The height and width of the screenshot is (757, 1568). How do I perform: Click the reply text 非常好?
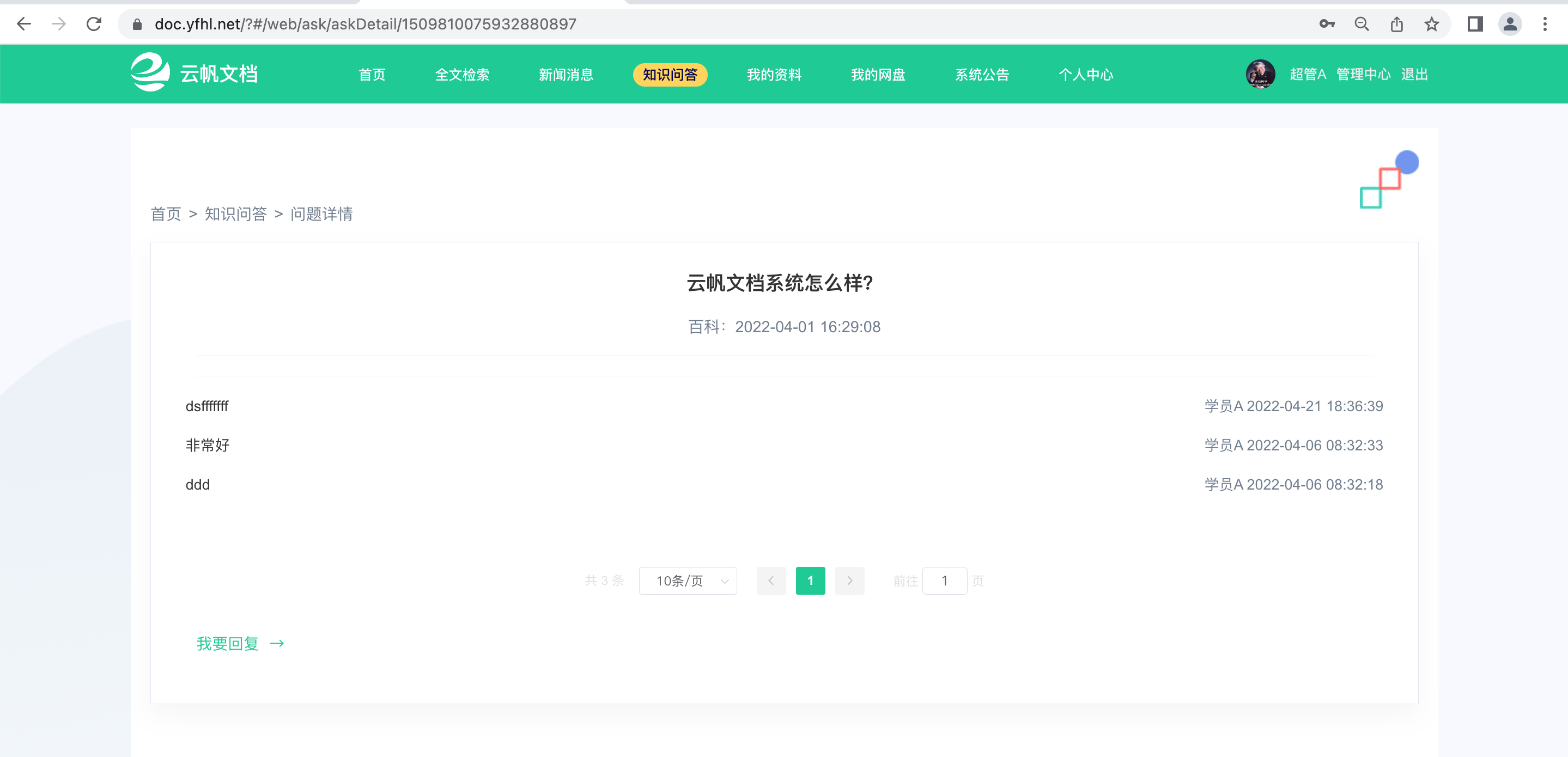pos(208,445)
